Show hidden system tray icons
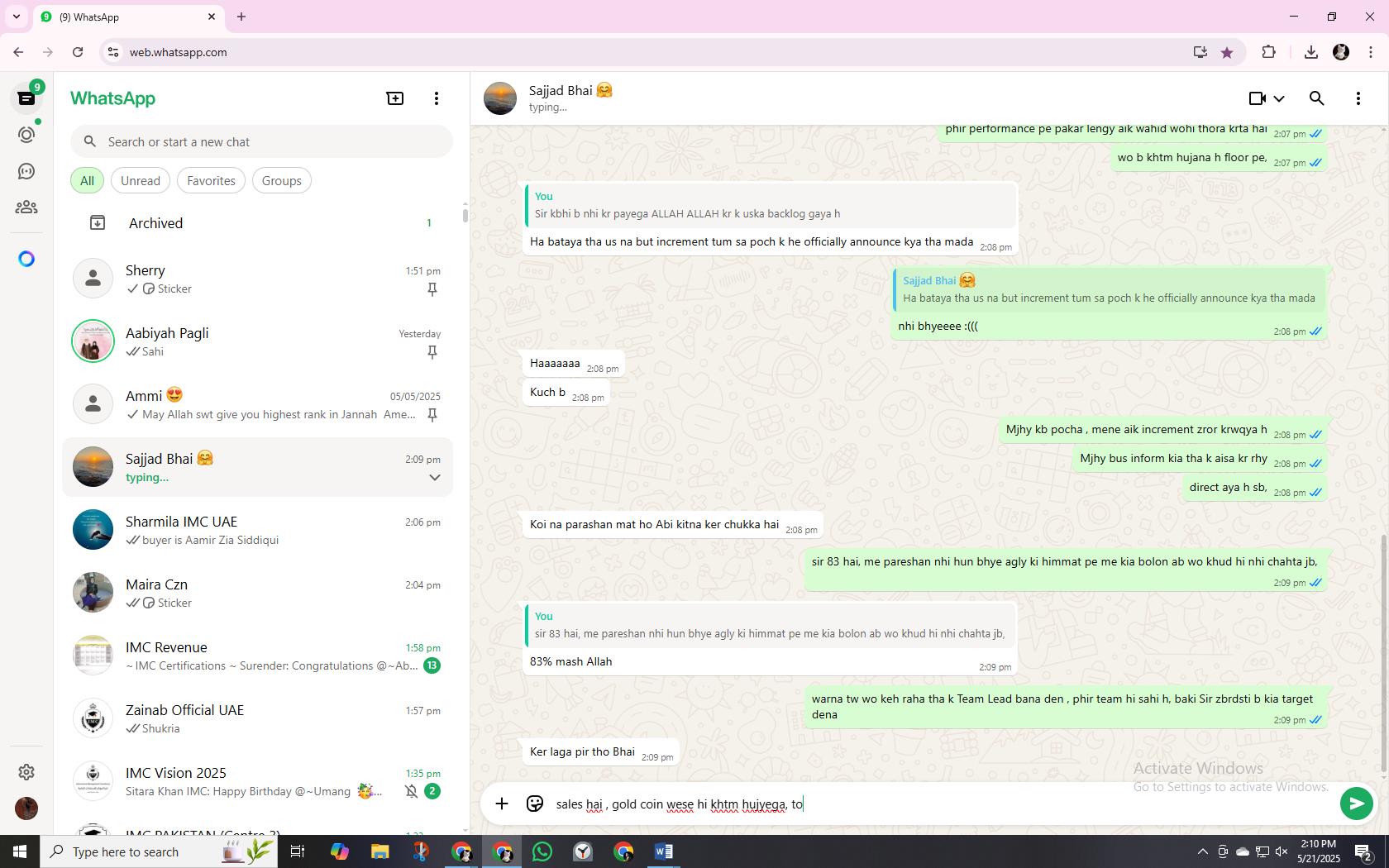The height and width of the screenshot is (868, 1389). 1203,851
